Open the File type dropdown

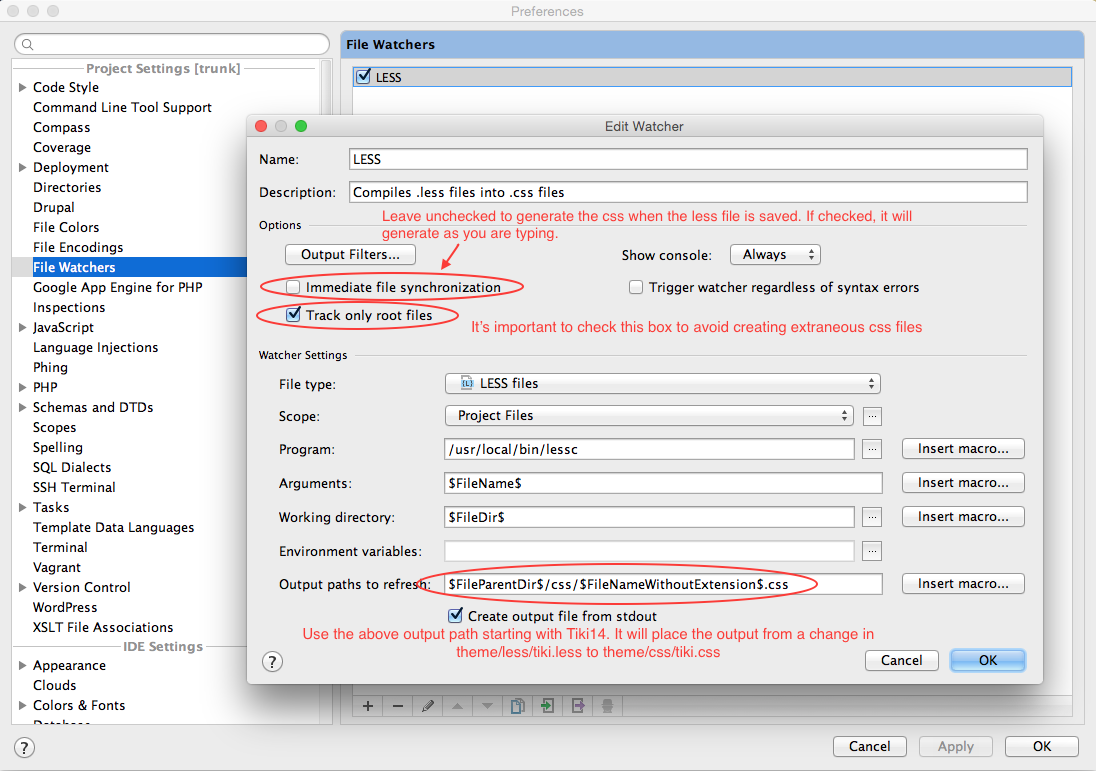click(x=662, y=384)
